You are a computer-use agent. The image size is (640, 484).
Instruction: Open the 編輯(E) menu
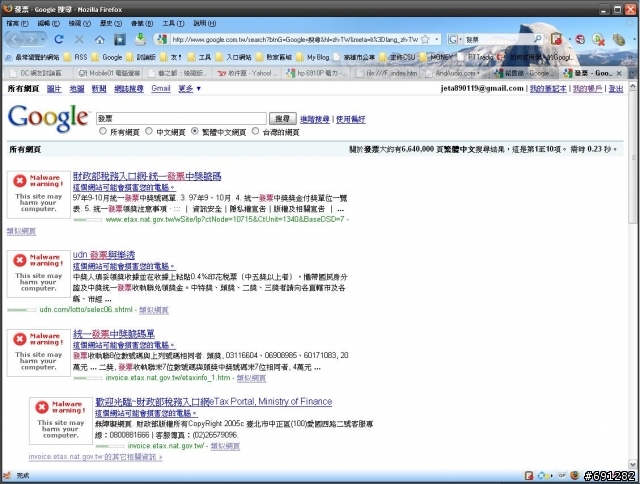(48, 23)
